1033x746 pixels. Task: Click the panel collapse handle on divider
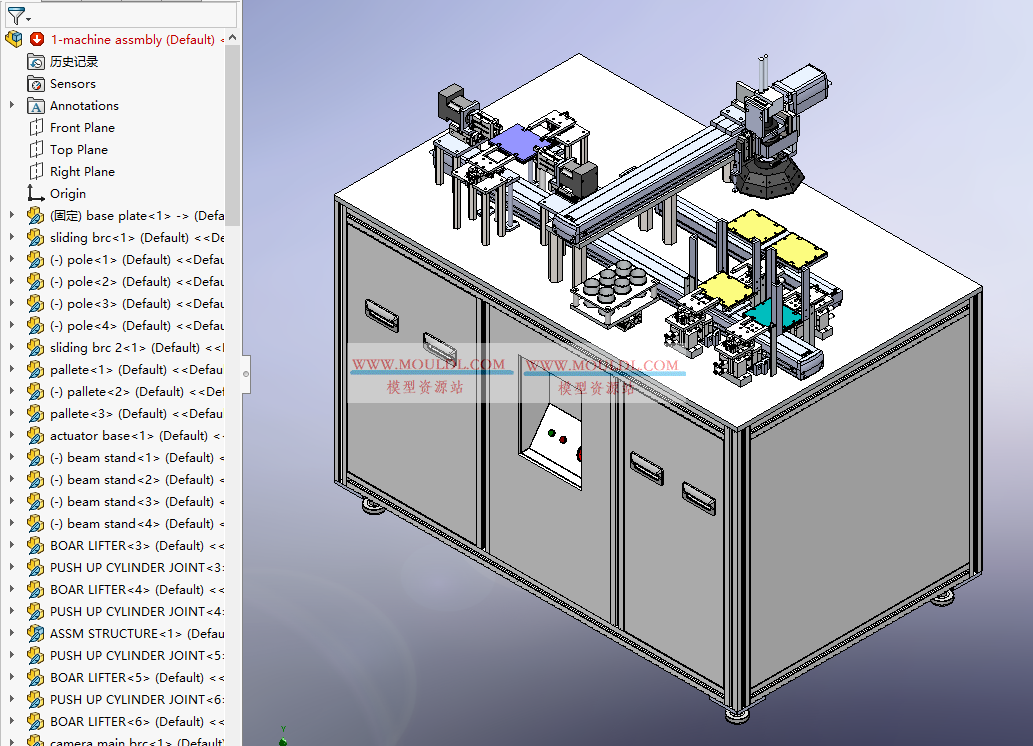tap(246, 374)
